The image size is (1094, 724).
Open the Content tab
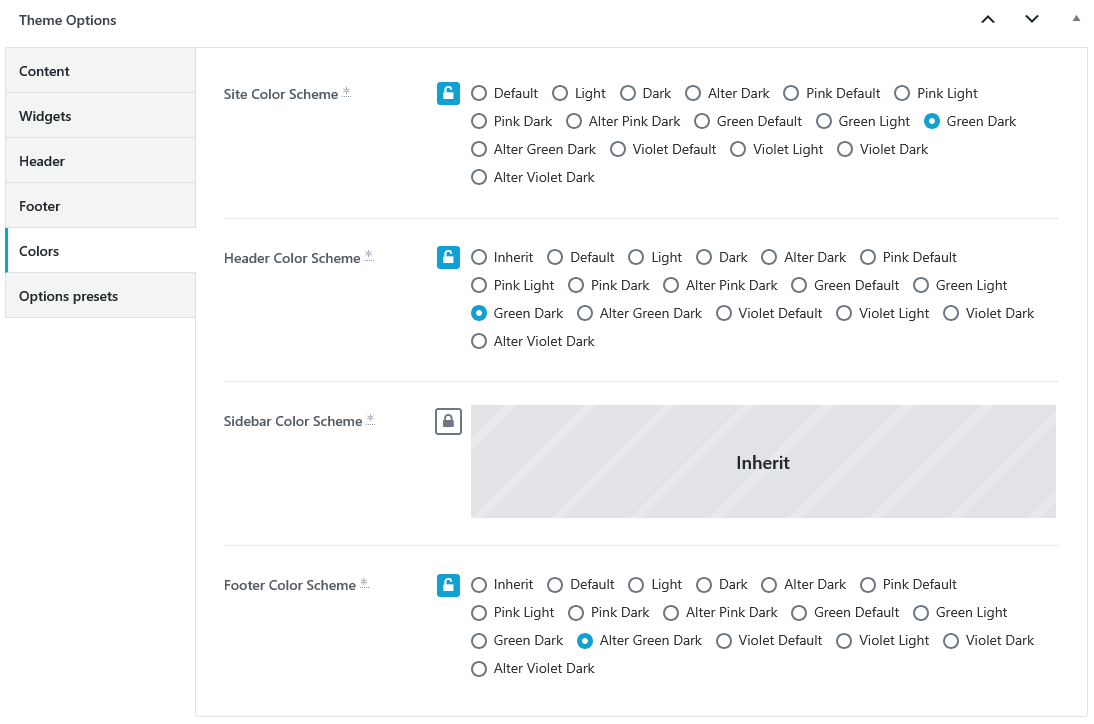(100, 70)
